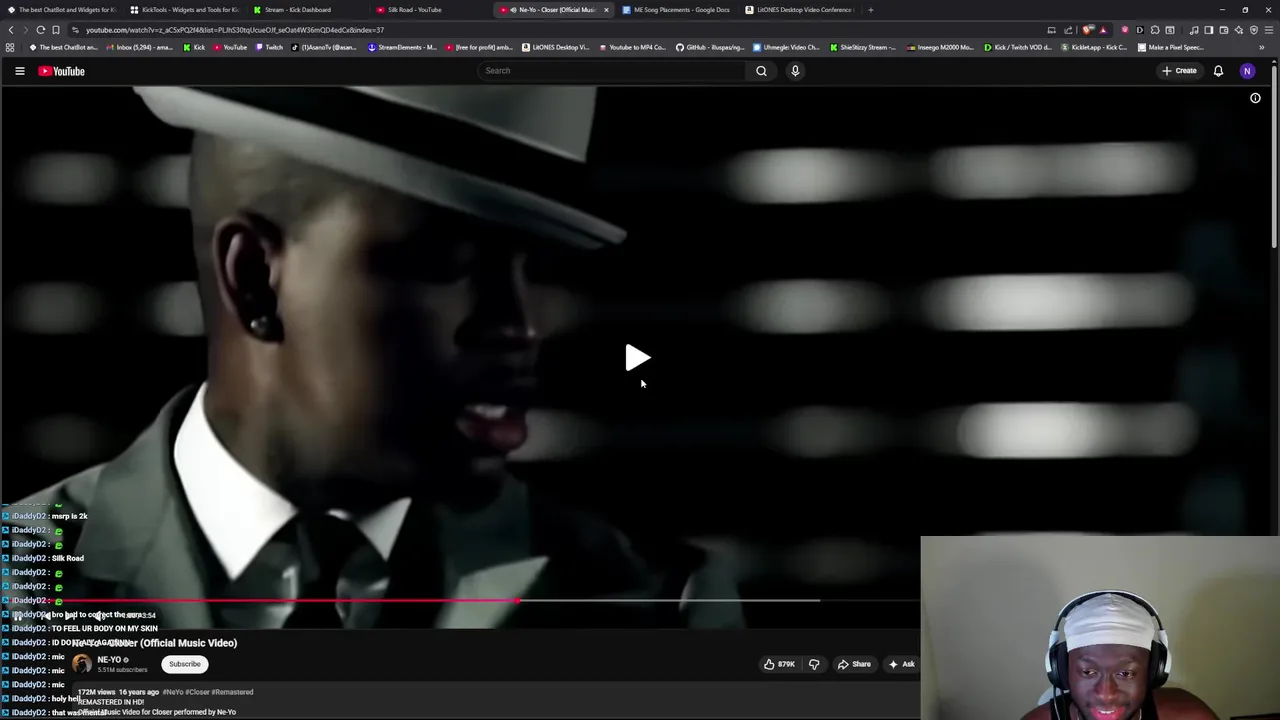Start voice search with the microphone
The image size is (1280, 720).
pos(795,71)
